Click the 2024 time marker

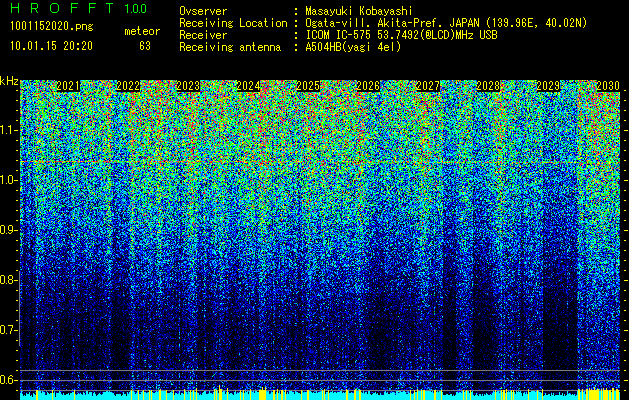pyautogui.click(x=248, y=86)
